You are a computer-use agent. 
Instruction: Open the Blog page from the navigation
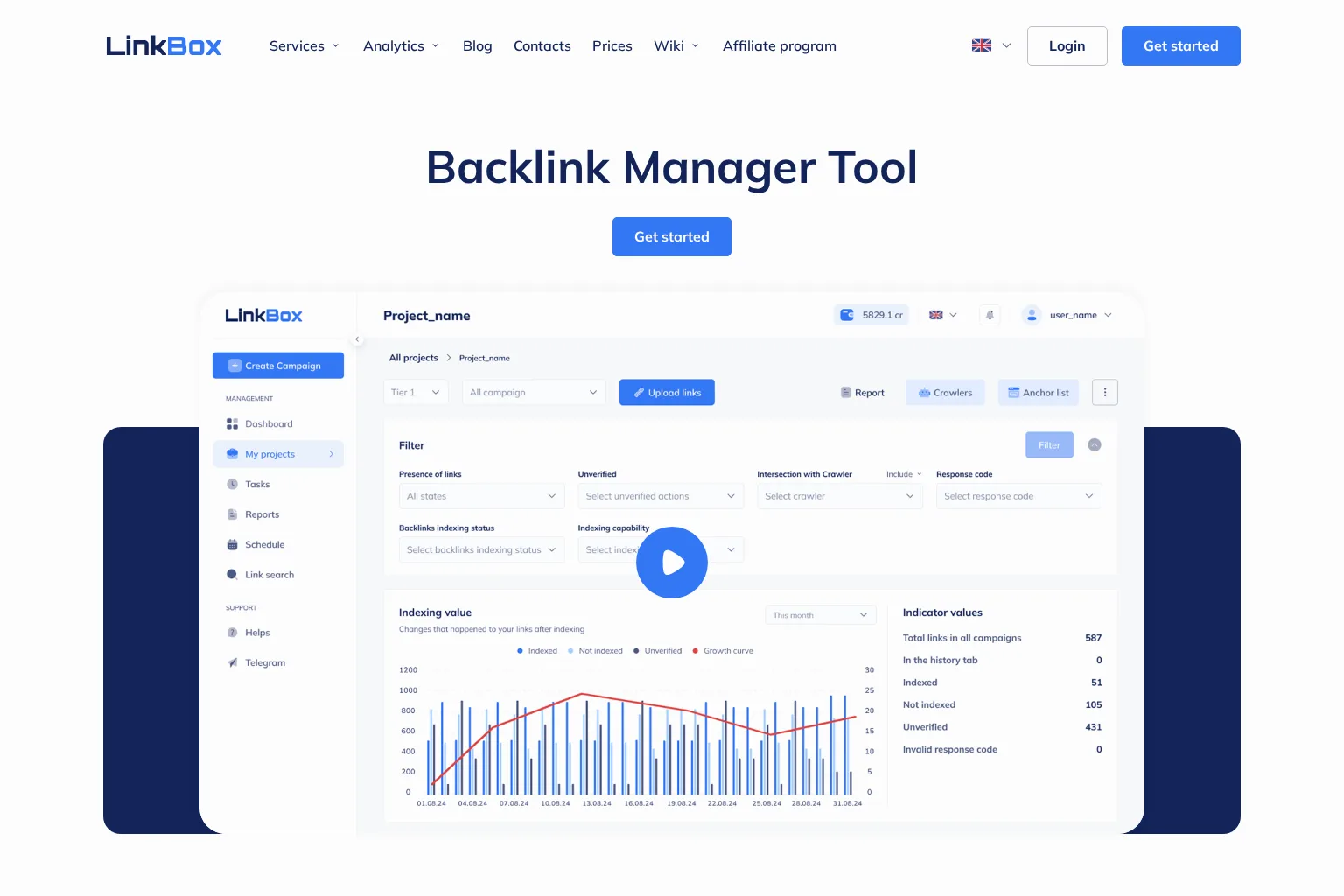tap(478, 45)
